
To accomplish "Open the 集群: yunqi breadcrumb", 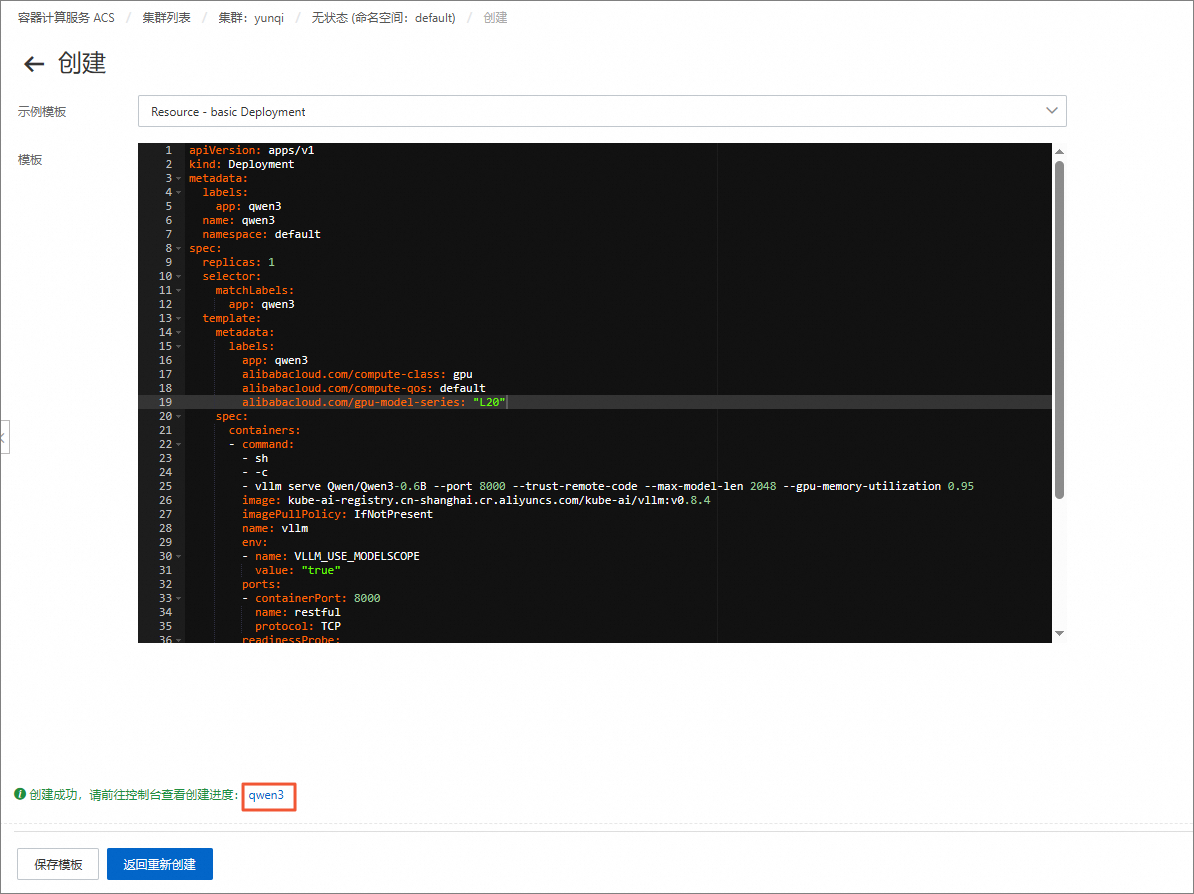I will (x=251, y=18).
